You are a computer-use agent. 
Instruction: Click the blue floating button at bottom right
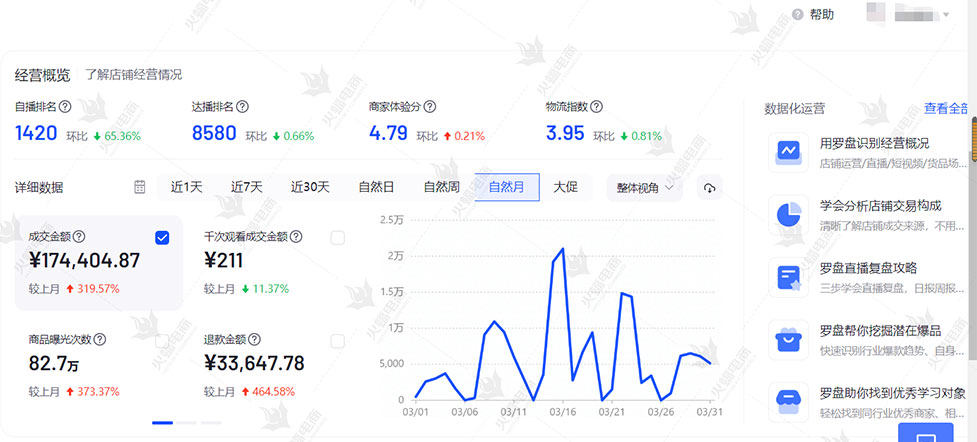[925, 433]
